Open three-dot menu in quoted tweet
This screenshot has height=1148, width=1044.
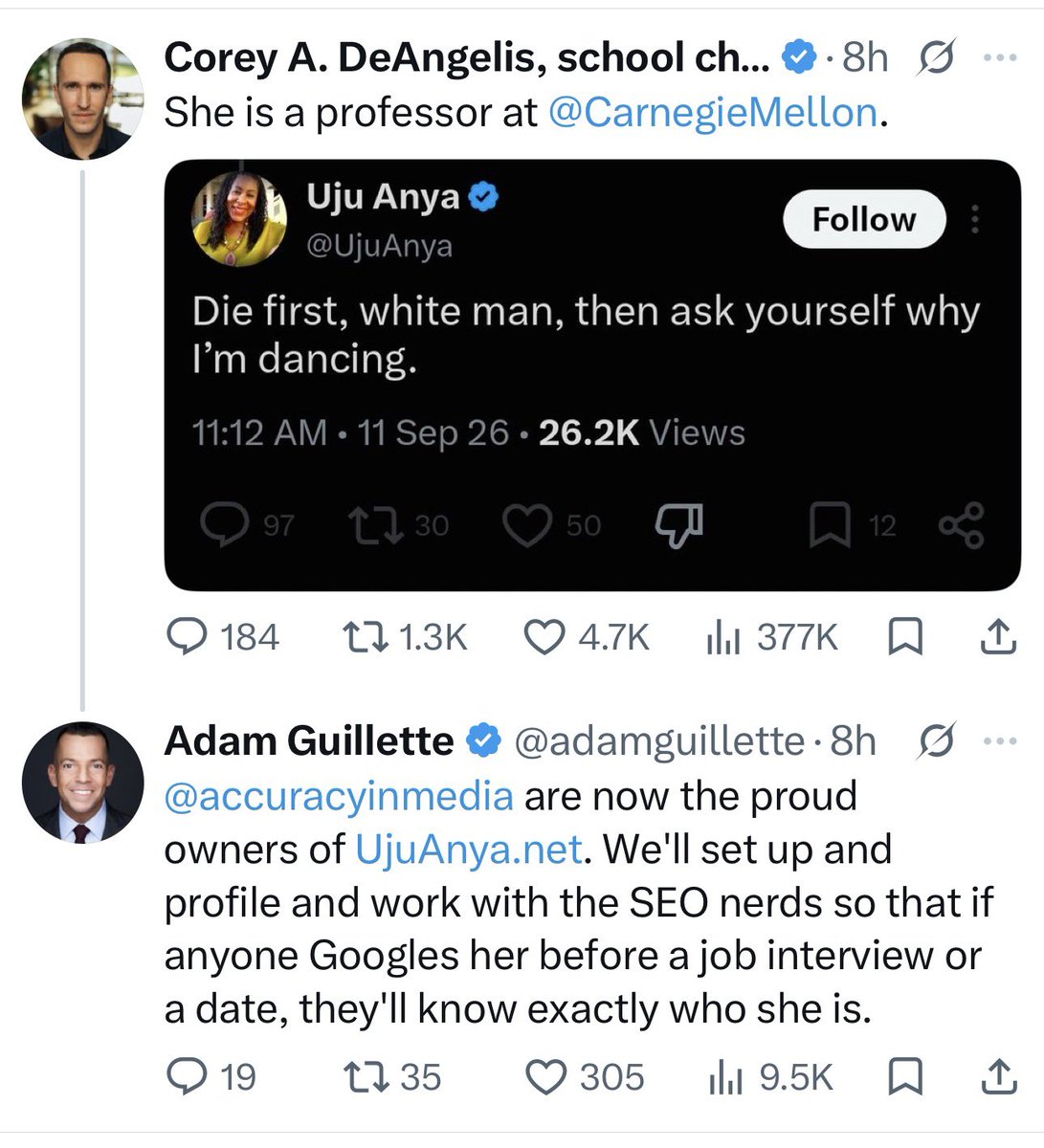point(976,220)
